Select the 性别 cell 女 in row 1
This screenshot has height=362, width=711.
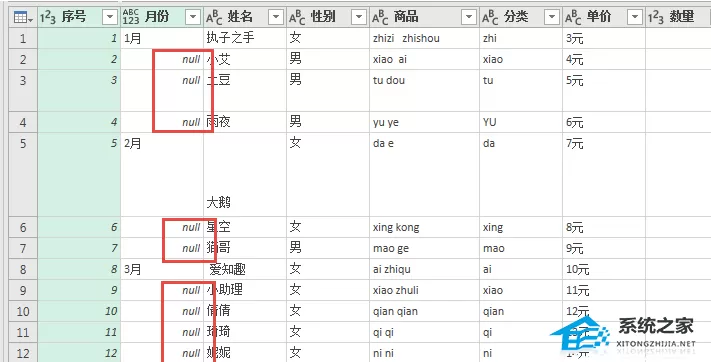(x=328, y=38)
